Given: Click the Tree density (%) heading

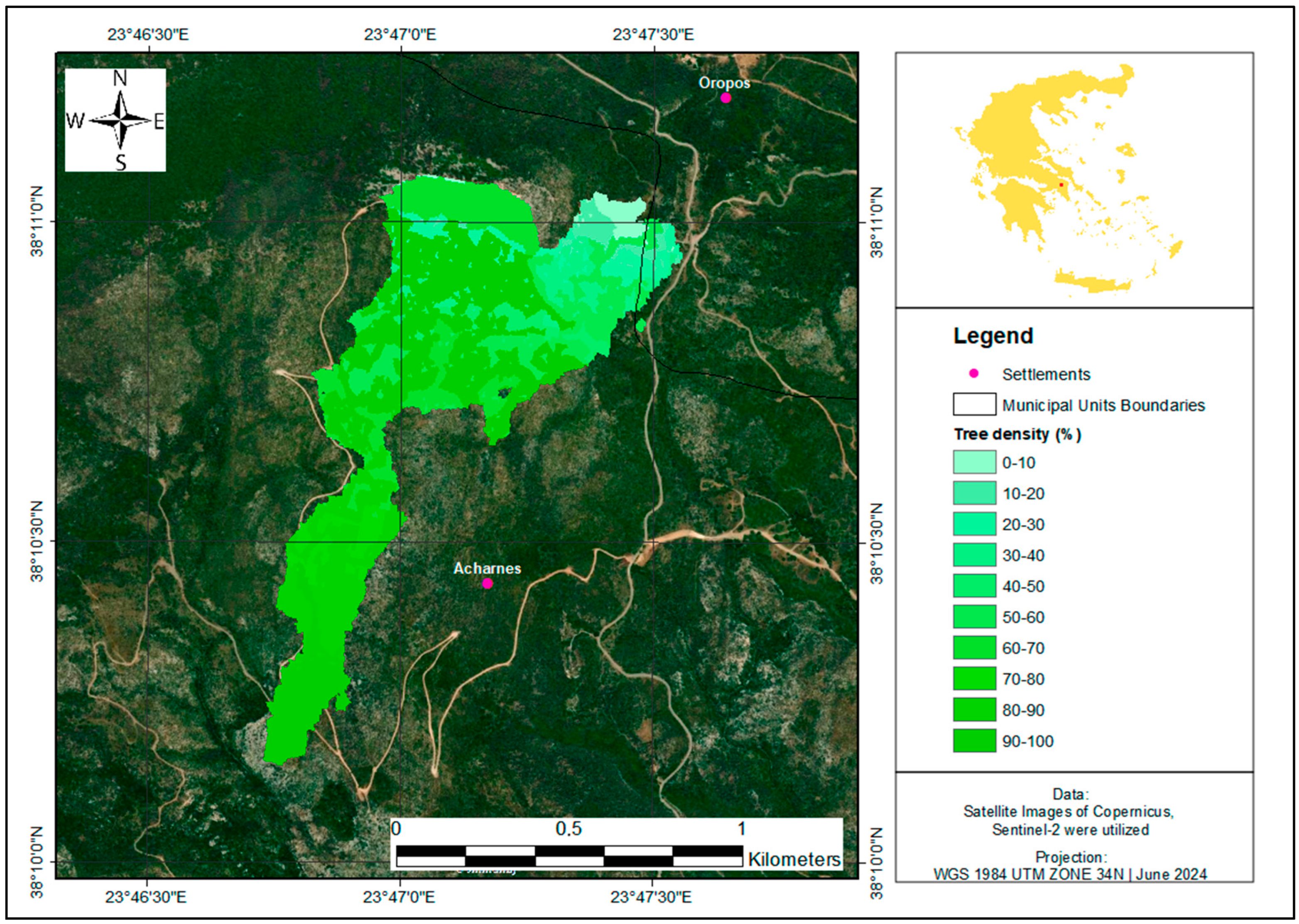Looking at the screenshot, I should 1017,434.
